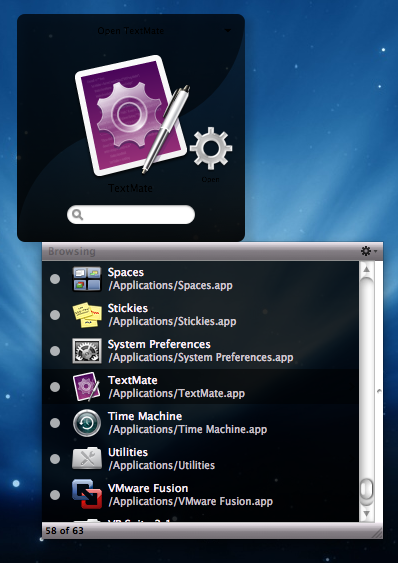Click the /Applications/Time Machine.app path
Screen dimensions: 398x563
point(188,429)
